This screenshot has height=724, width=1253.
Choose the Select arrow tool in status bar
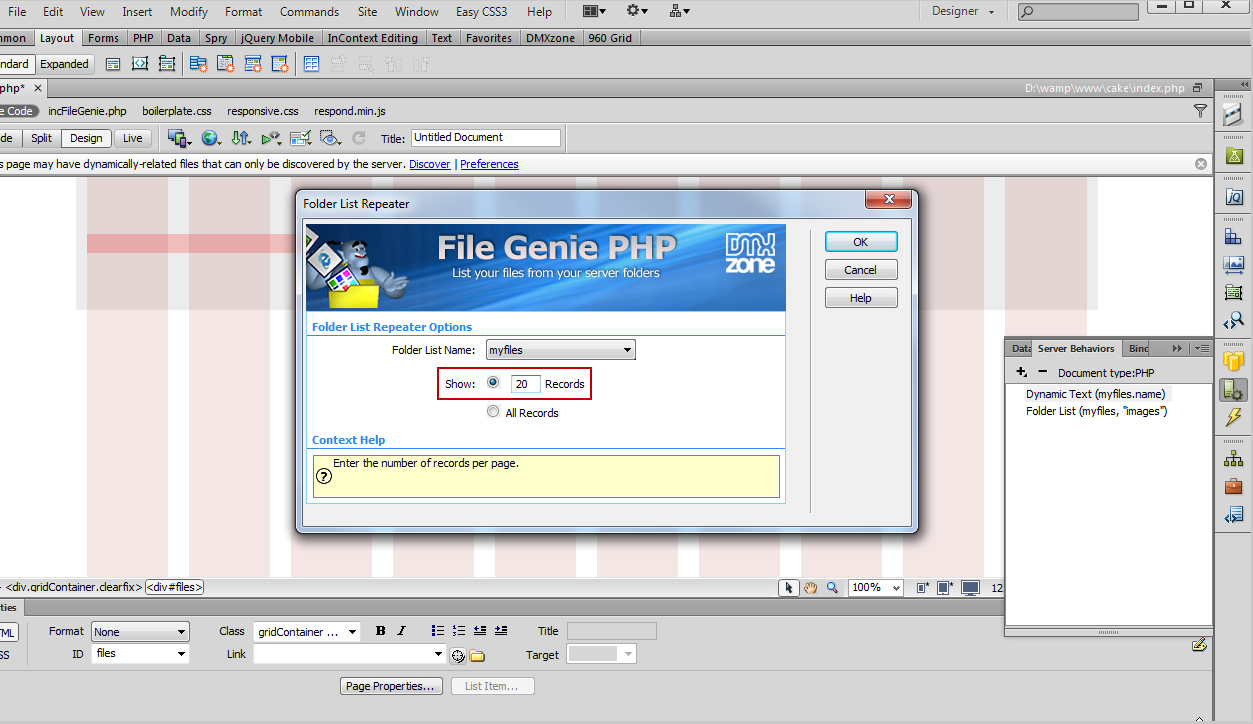coord(790,588)
